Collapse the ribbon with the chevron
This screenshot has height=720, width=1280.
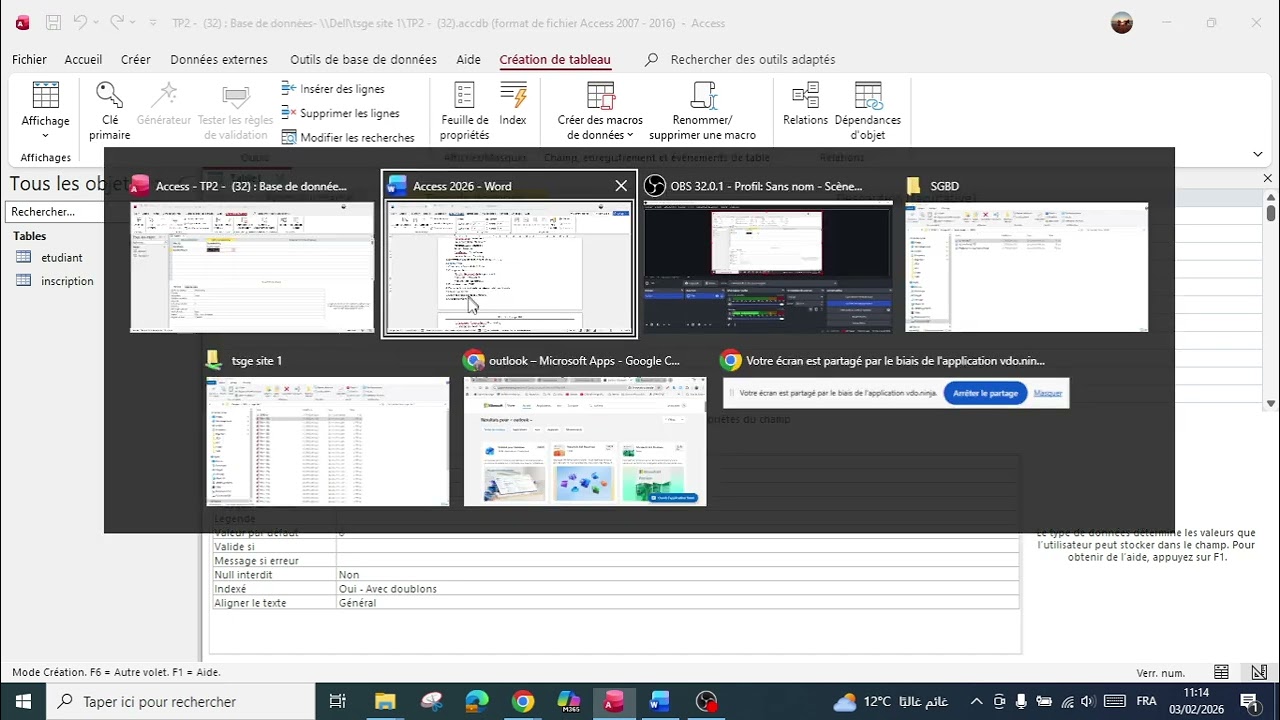tap(1258, 154)
